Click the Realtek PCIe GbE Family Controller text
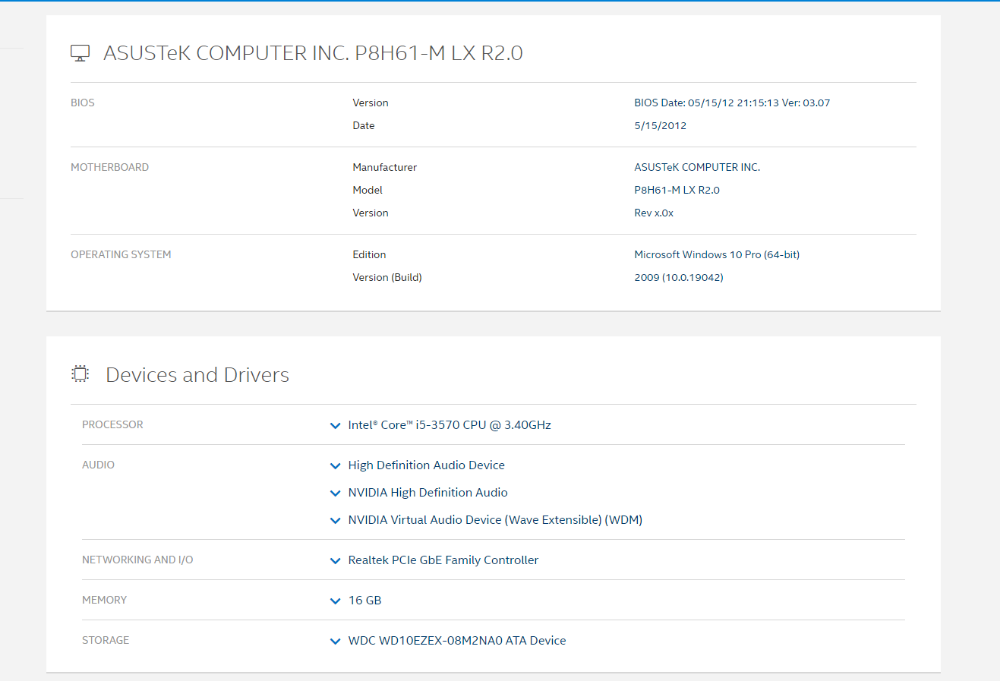1000x681 pixels. pyautogui.click(x=443, y=560)
